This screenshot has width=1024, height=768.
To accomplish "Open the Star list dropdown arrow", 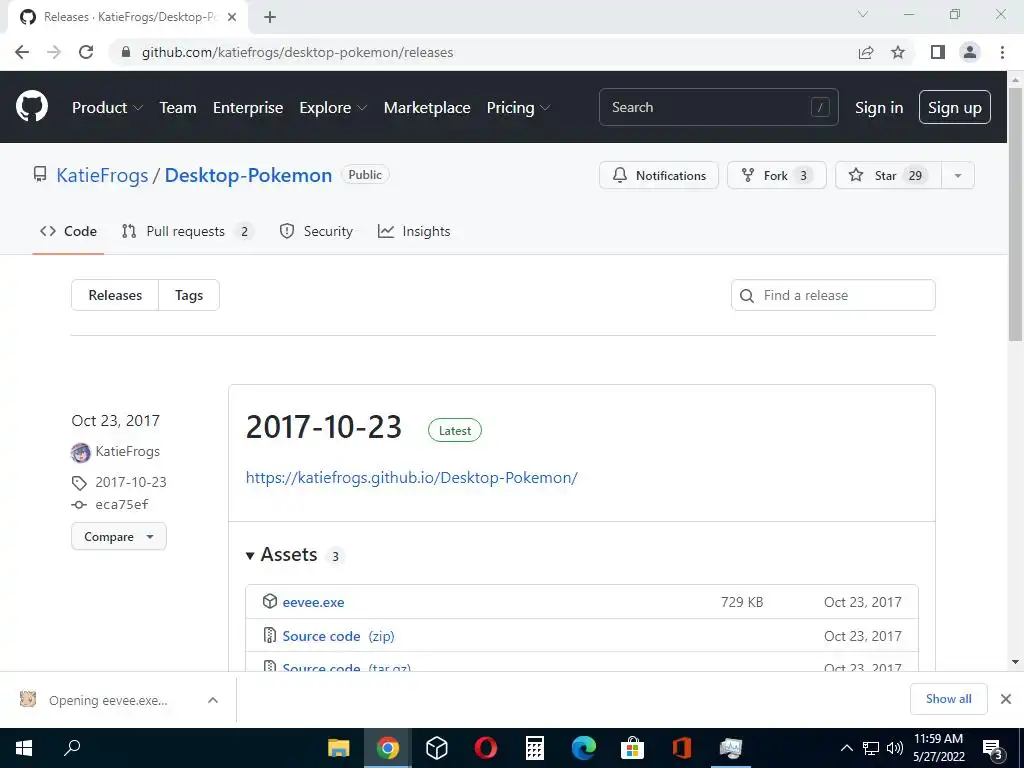I will (957, 176).
